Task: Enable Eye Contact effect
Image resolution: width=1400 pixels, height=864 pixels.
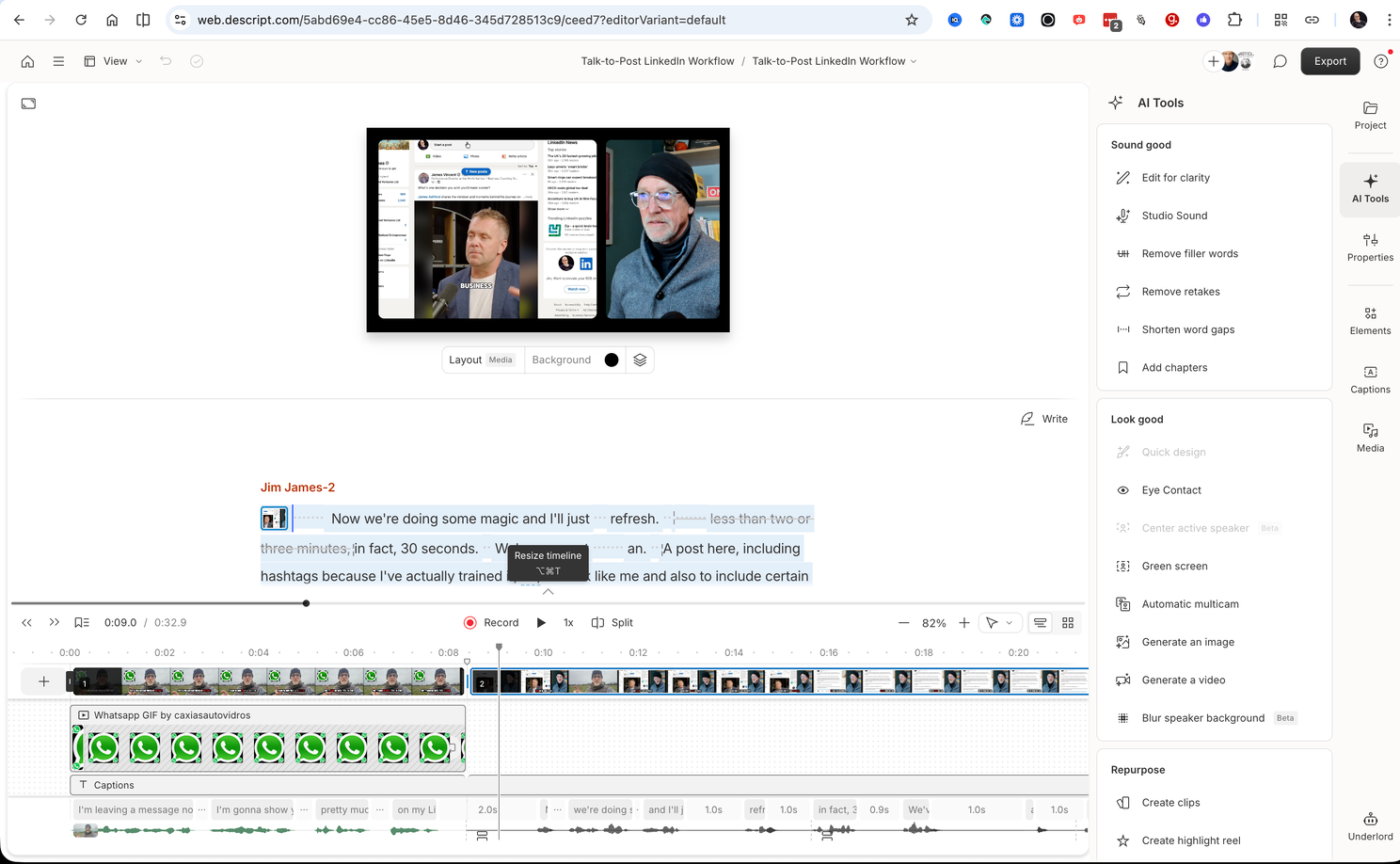Action: pos(1170,490)
